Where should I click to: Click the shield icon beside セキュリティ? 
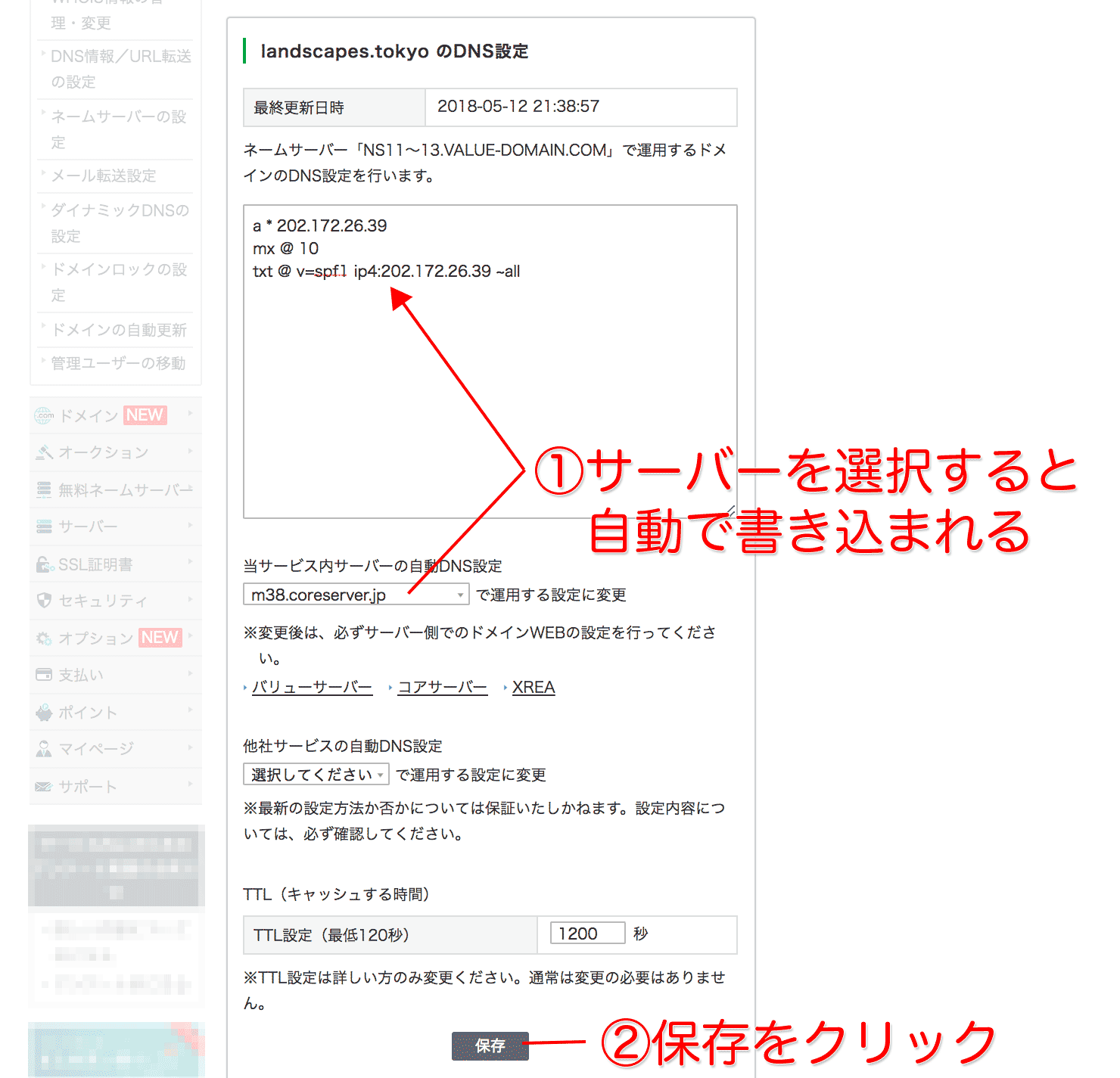coord(44,601)
